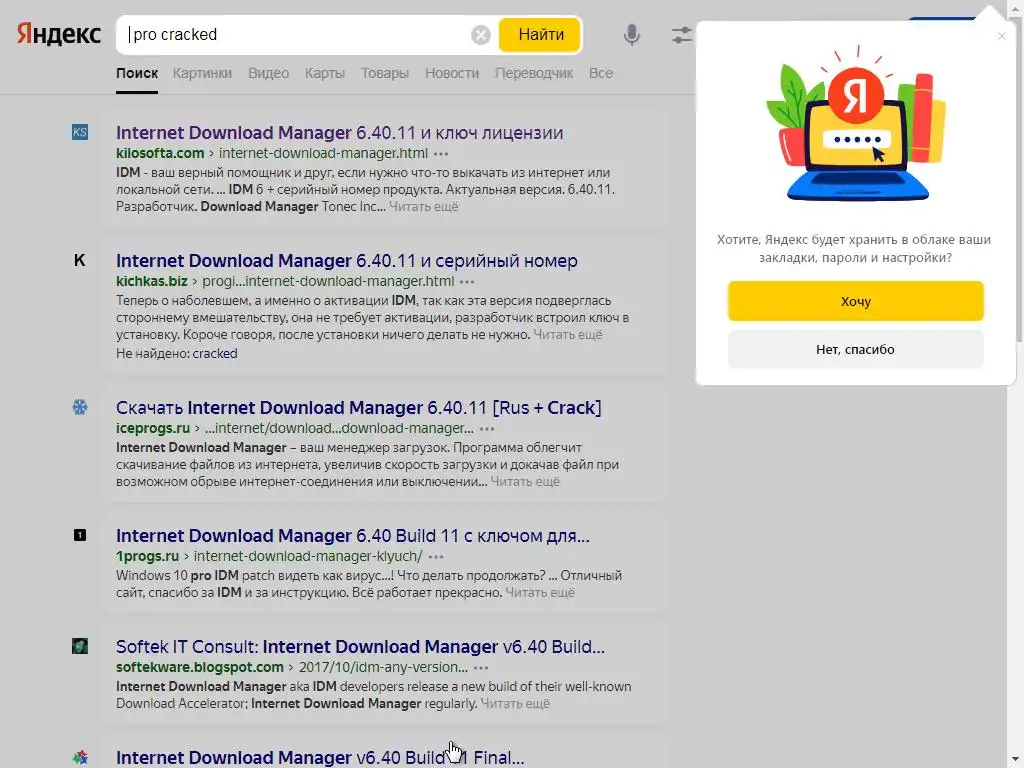Show all services via Все
The image size is (1024, 768).
[601, 73]
